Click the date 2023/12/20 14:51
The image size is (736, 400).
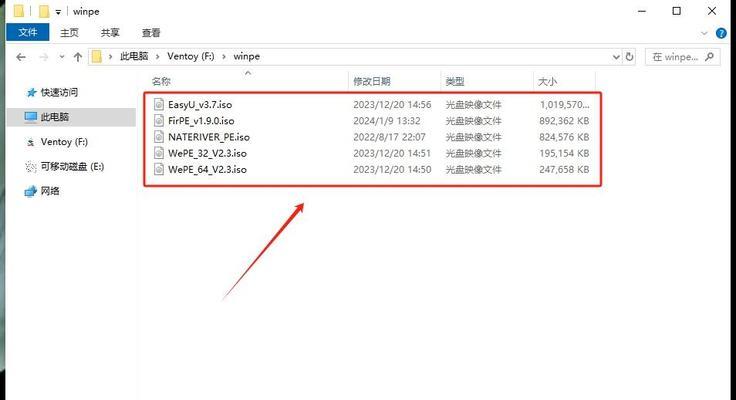click(392, 154)
